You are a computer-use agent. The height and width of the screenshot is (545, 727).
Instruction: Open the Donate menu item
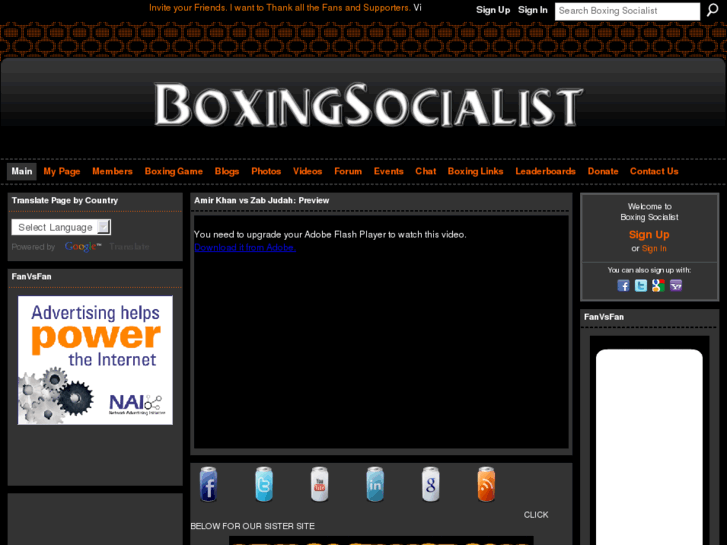[x=603, y=171]
